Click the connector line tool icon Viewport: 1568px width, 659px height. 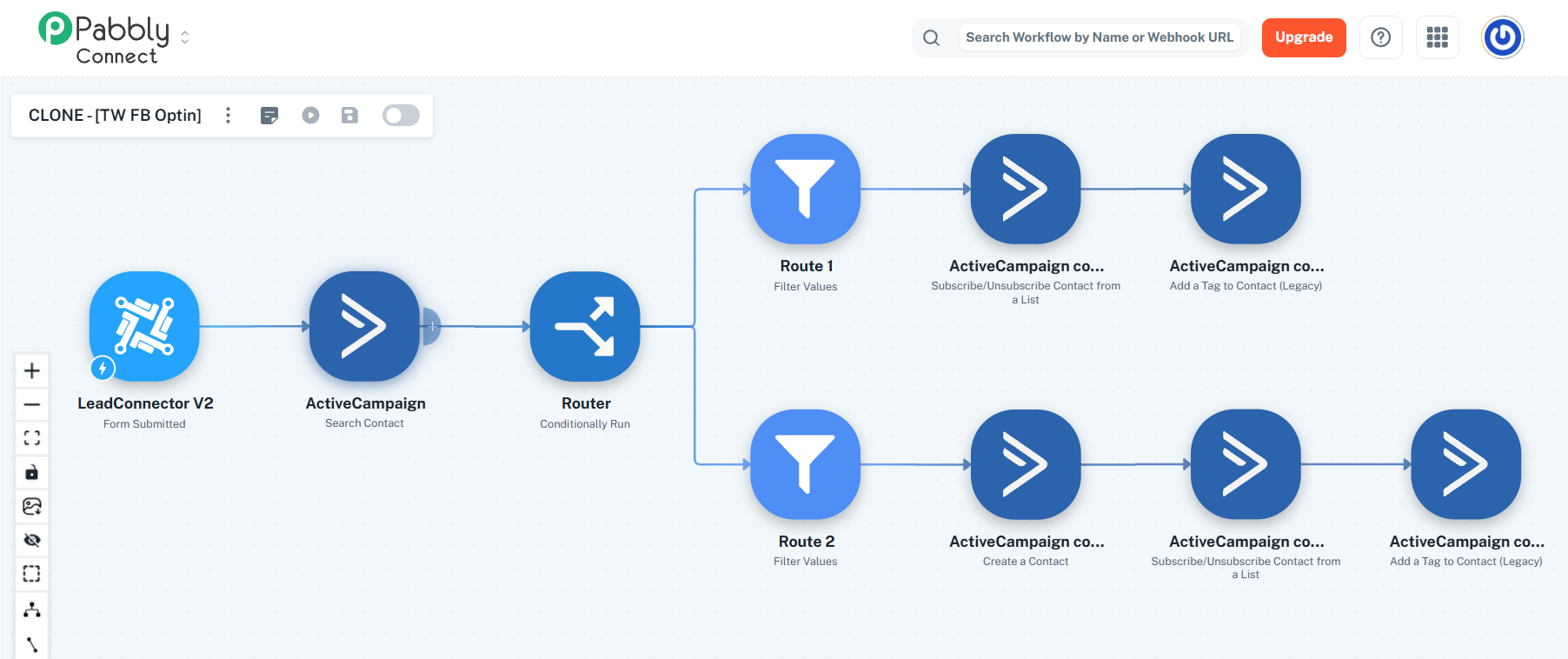[x=32, y=644]
